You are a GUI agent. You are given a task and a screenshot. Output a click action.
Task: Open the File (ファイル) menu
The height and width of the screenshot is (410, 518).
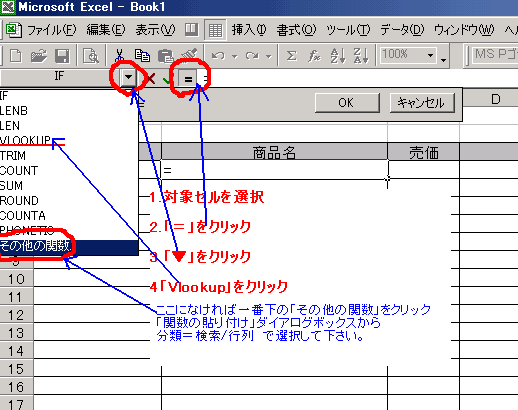click(52, 30)
